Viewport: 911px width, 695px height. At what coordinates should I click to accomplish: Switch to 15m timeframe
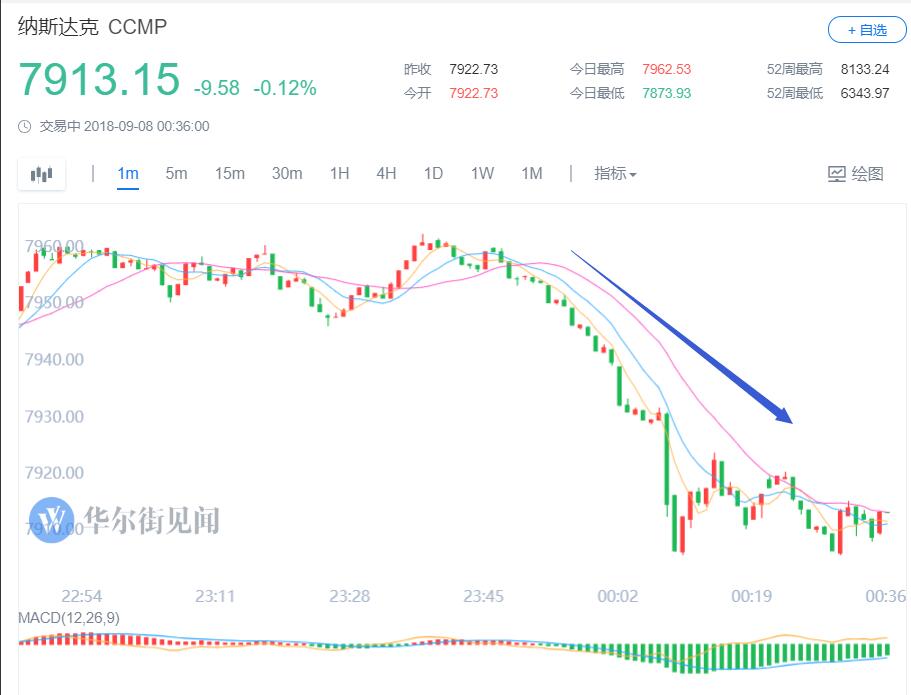[x=229, y=174]
